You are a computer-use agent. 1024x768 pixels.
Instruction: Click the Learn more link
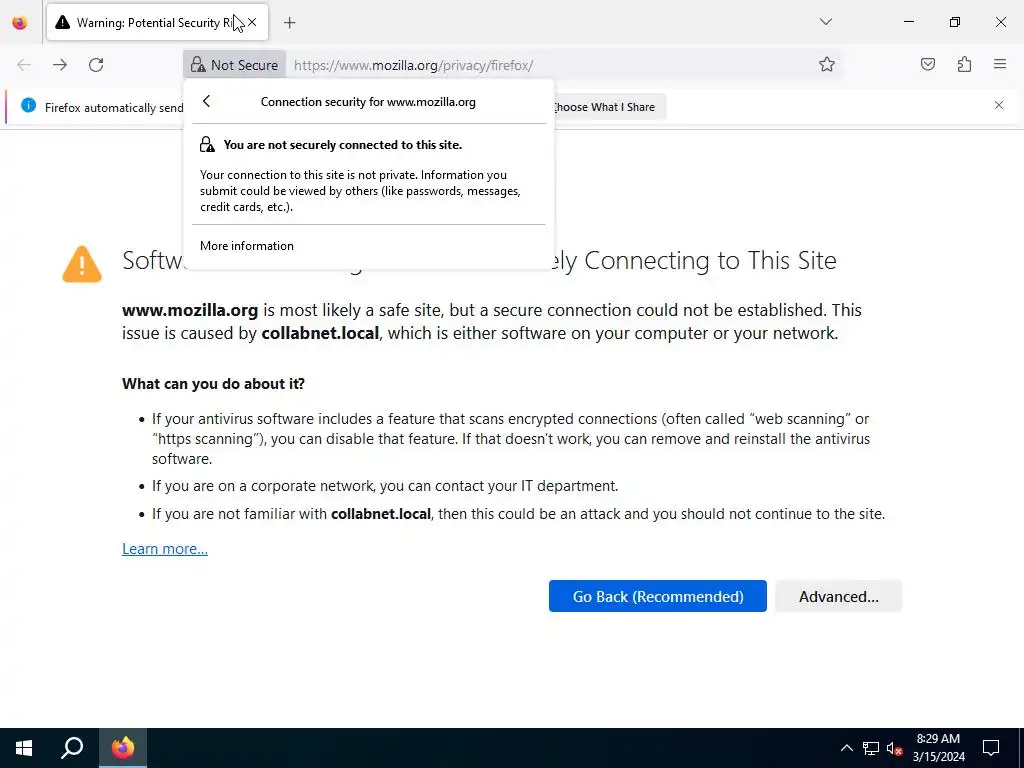coord(165,549)
